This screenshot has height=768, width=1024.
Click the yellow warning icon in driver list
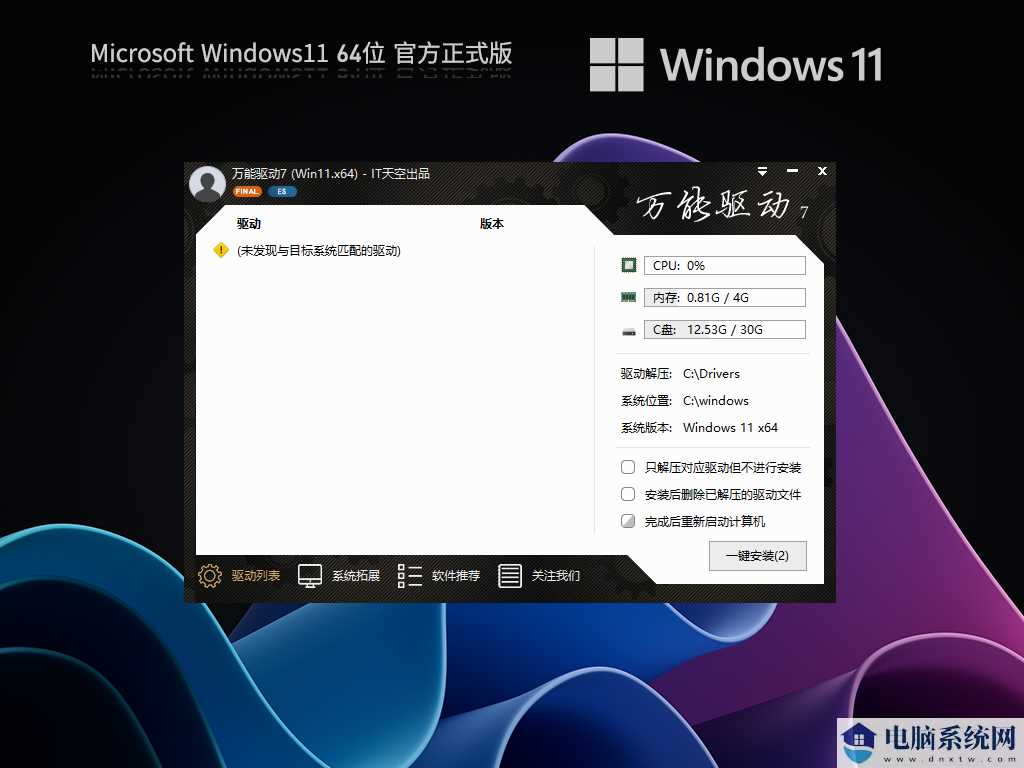[221, 250]
